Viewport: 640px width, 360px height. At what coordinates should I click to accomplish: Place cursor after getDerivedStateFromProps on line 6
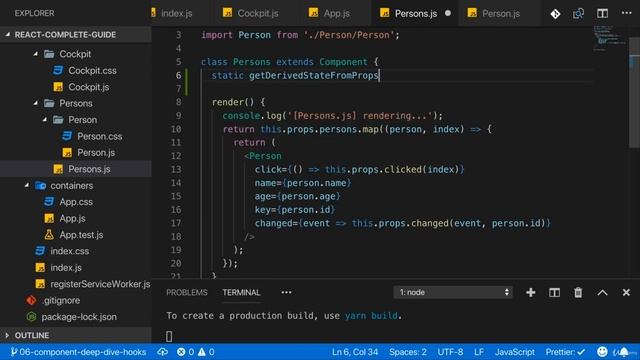coord(380,76)
